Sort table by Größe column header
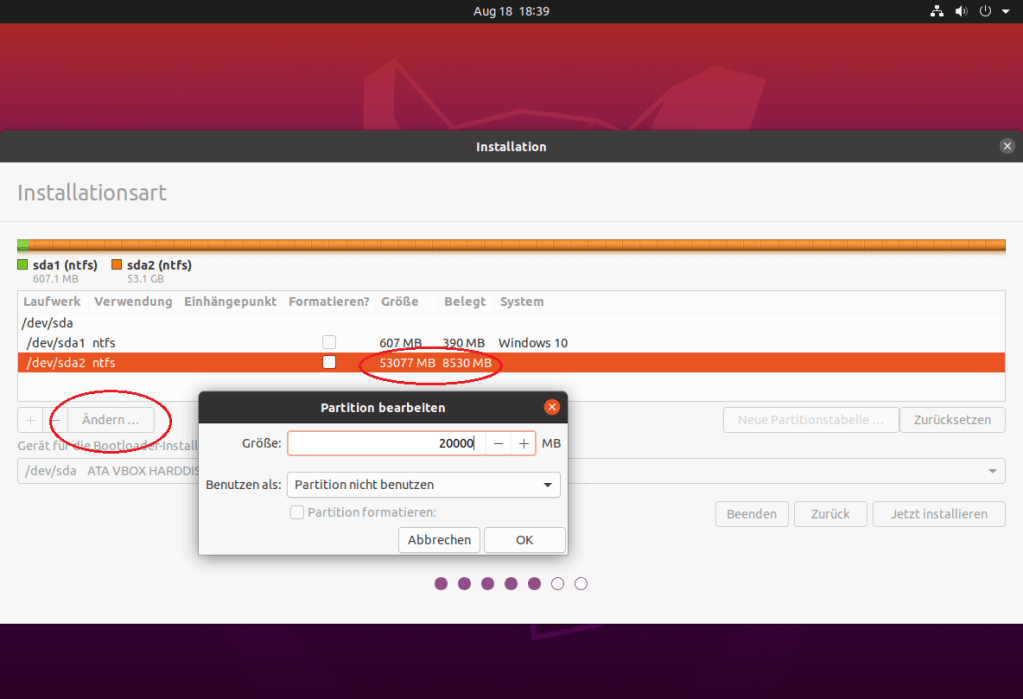This screenshot has width=1023, height=699. point(399,301)
